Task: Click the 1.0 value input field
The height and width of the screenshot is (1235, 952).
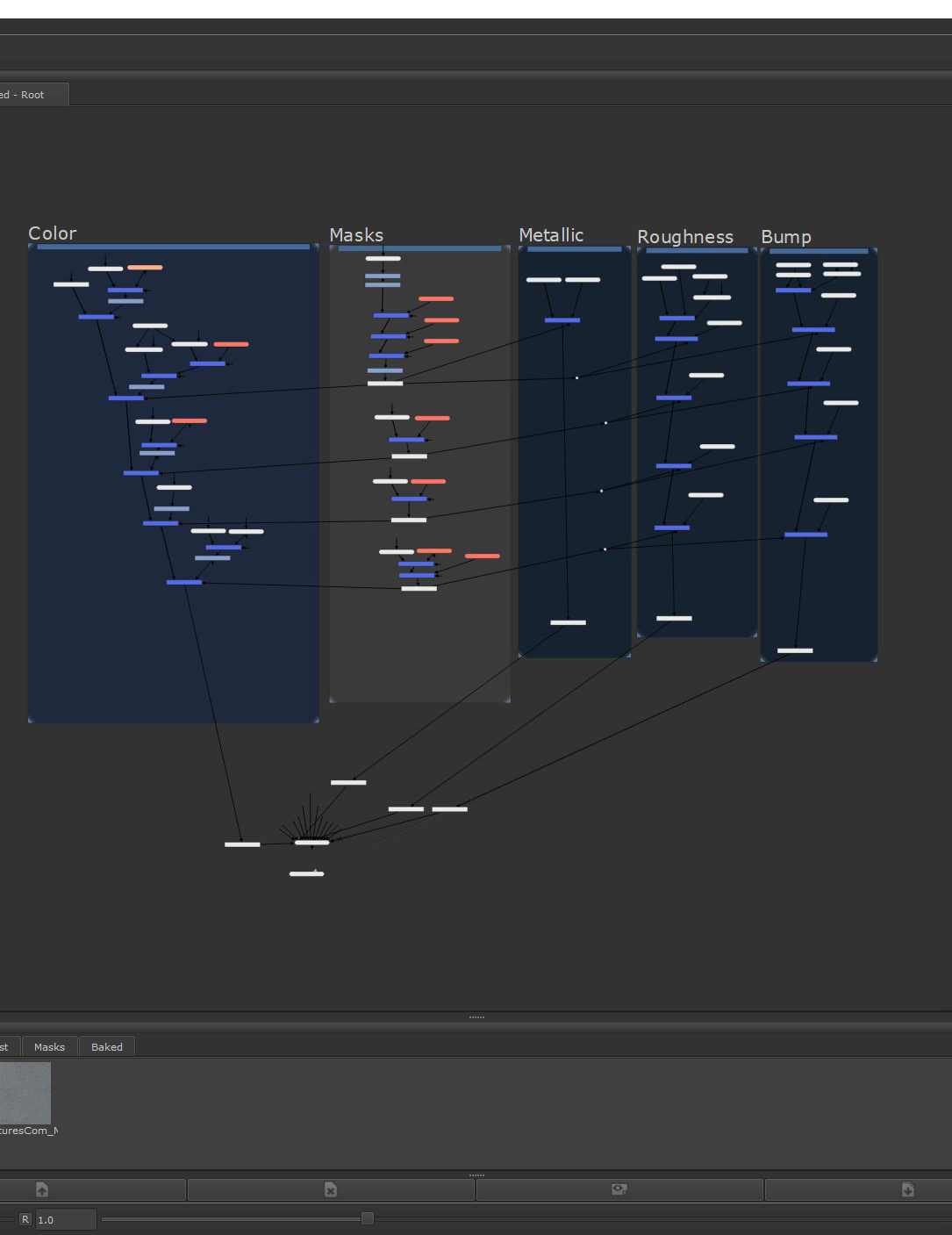Action: [x=65, y=1219]
